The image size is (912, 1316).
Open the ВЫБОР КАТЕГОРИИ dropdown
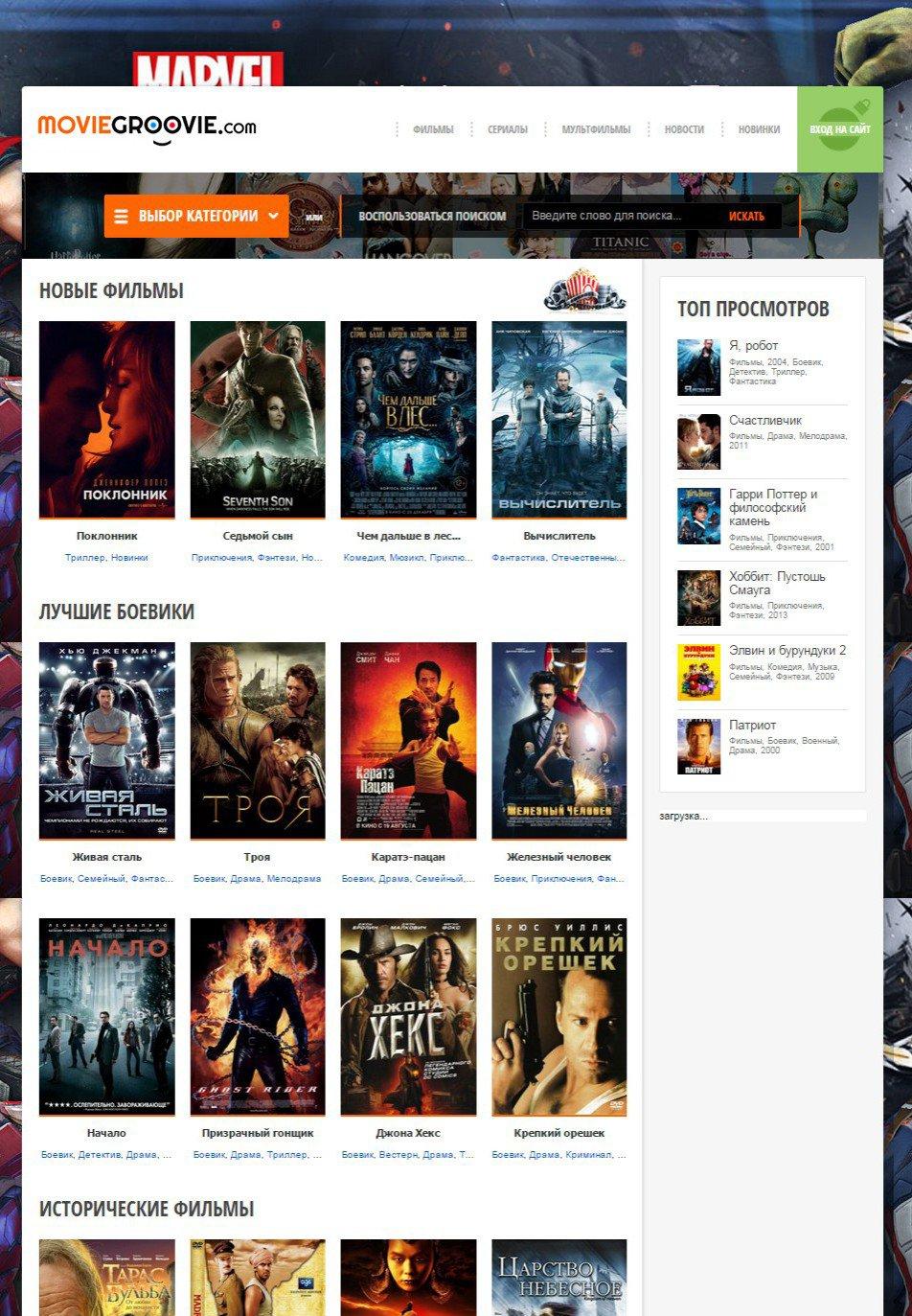(196, 217)
